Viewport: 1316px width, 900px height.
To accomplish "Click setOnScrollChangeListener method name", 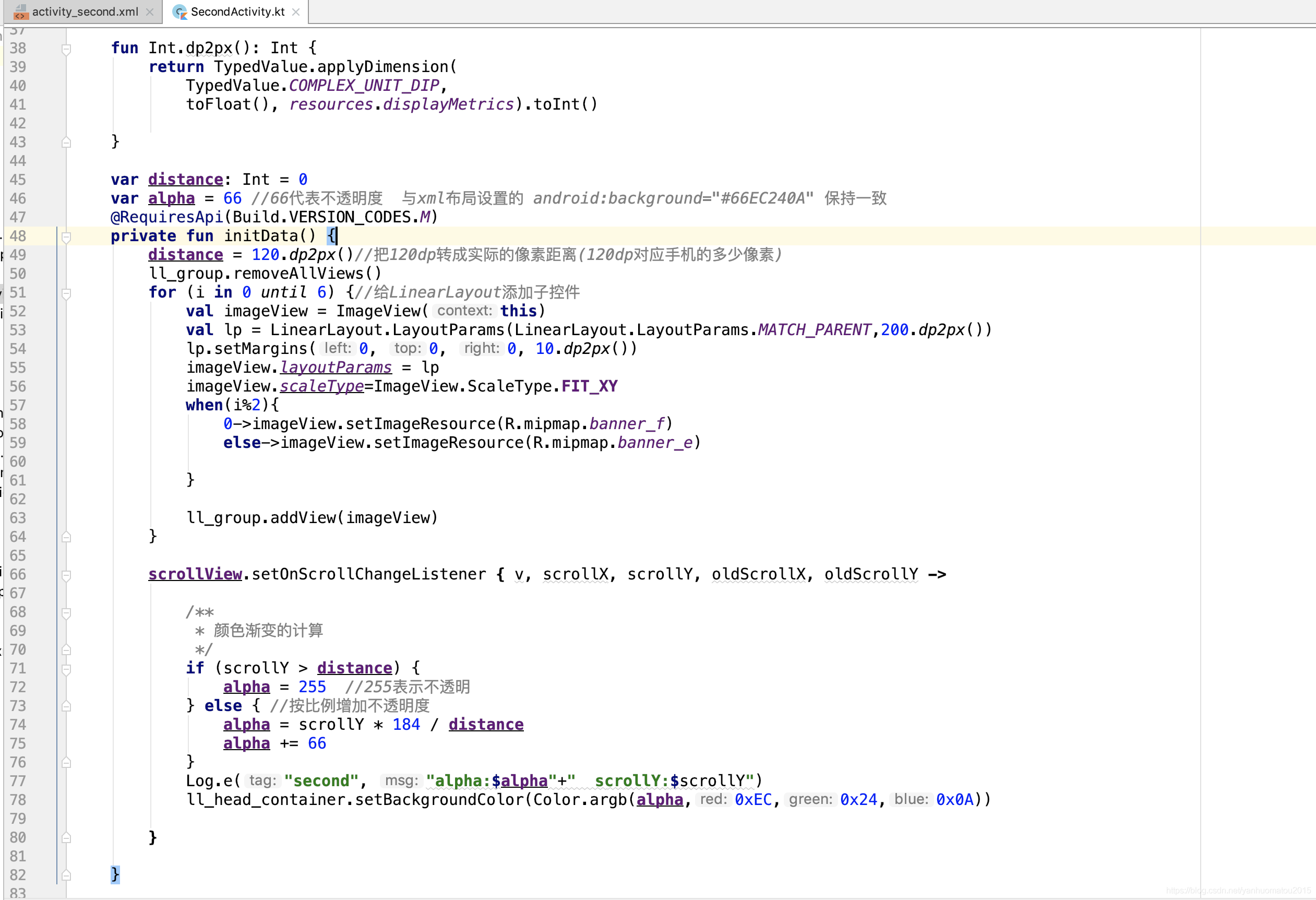I will (x=368, y=574).
